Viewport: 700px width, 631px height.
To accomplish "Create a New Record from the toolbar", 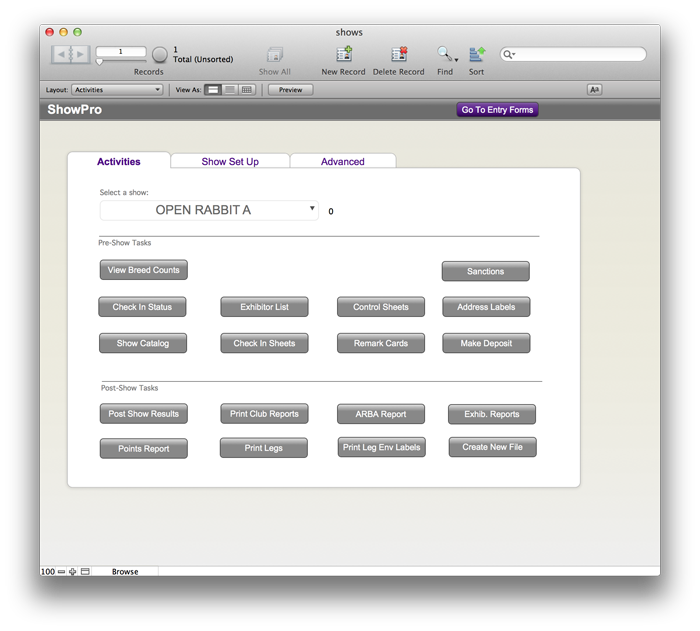I will (344, 54).
